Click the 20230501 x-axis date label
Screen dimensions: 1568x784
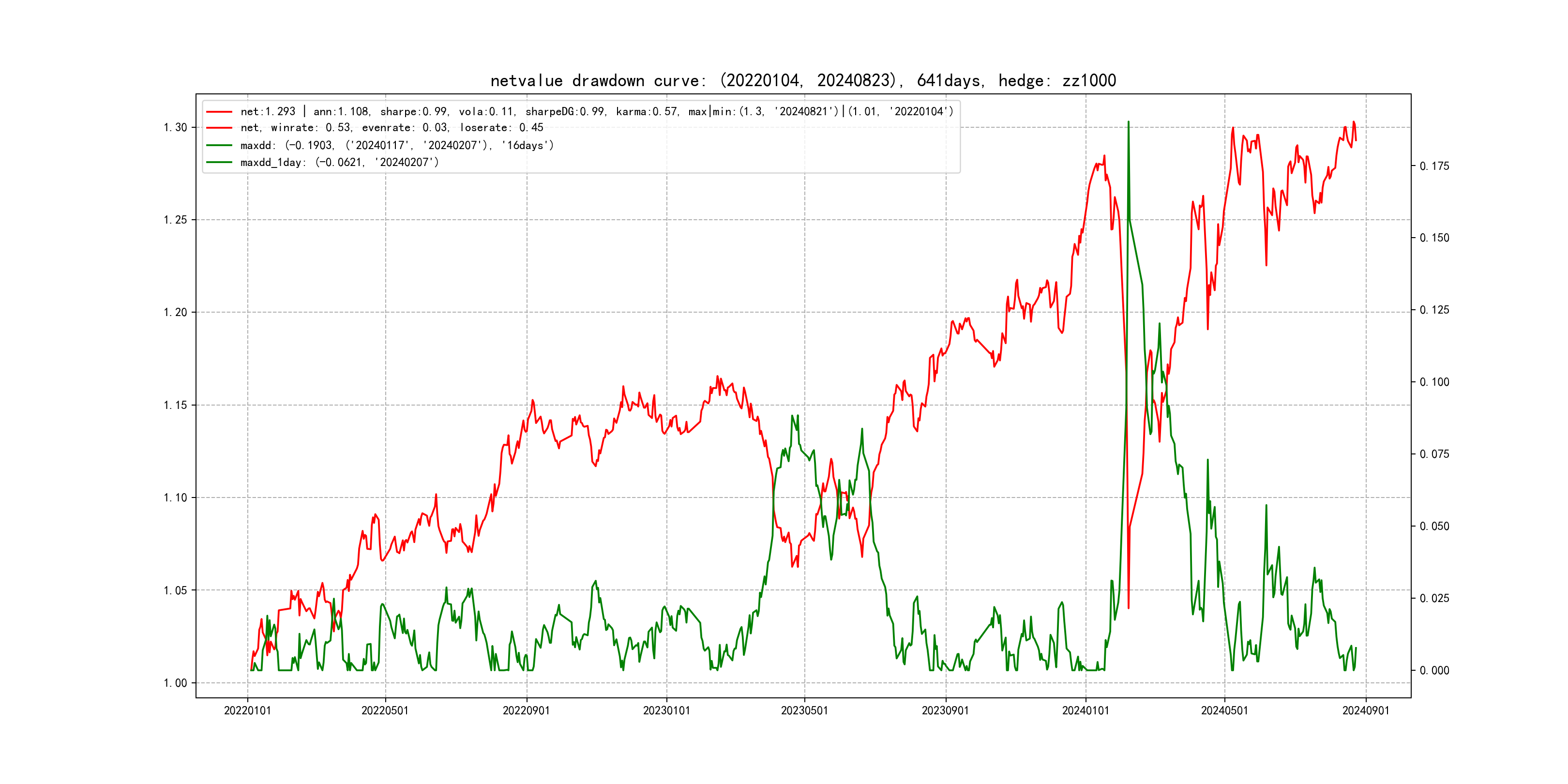(x=804, y=710)
